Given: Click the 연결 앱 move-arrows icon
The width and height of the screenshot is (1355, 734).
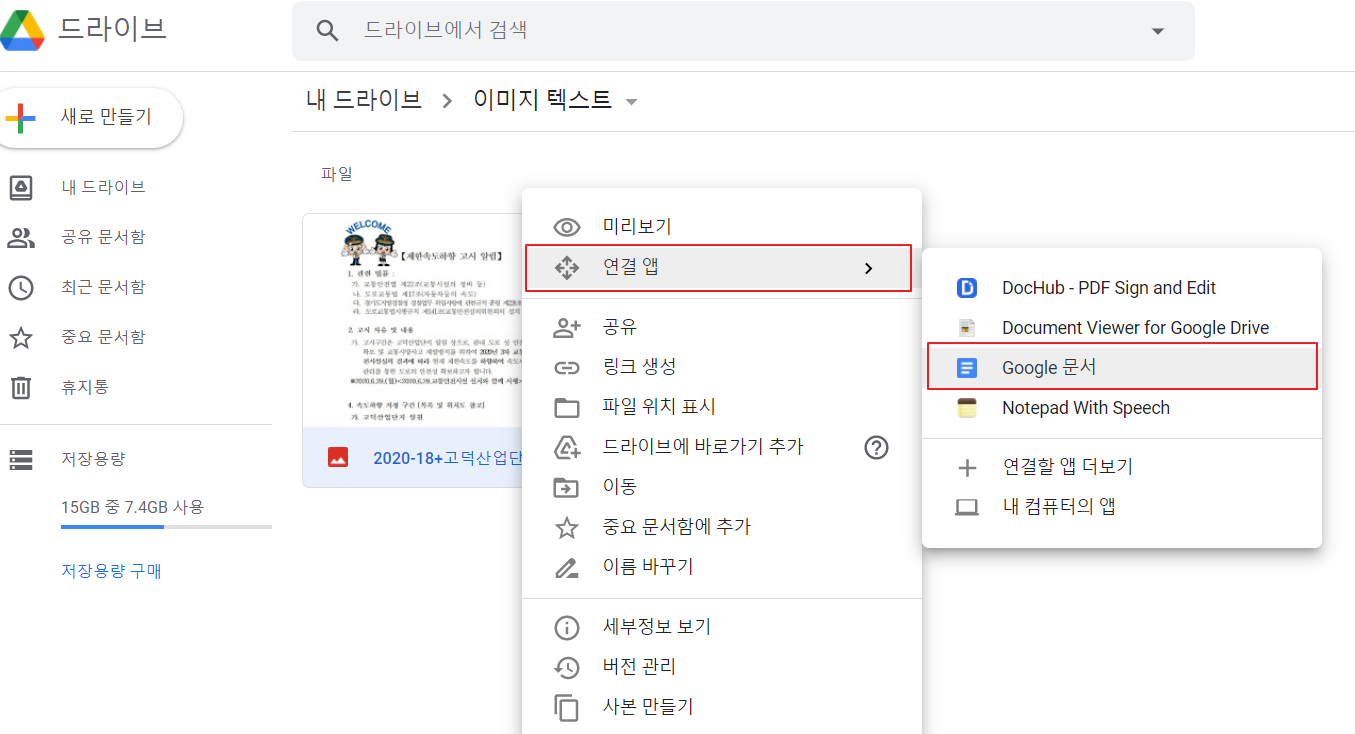Looking at the screenshot, I should (567, 267).
